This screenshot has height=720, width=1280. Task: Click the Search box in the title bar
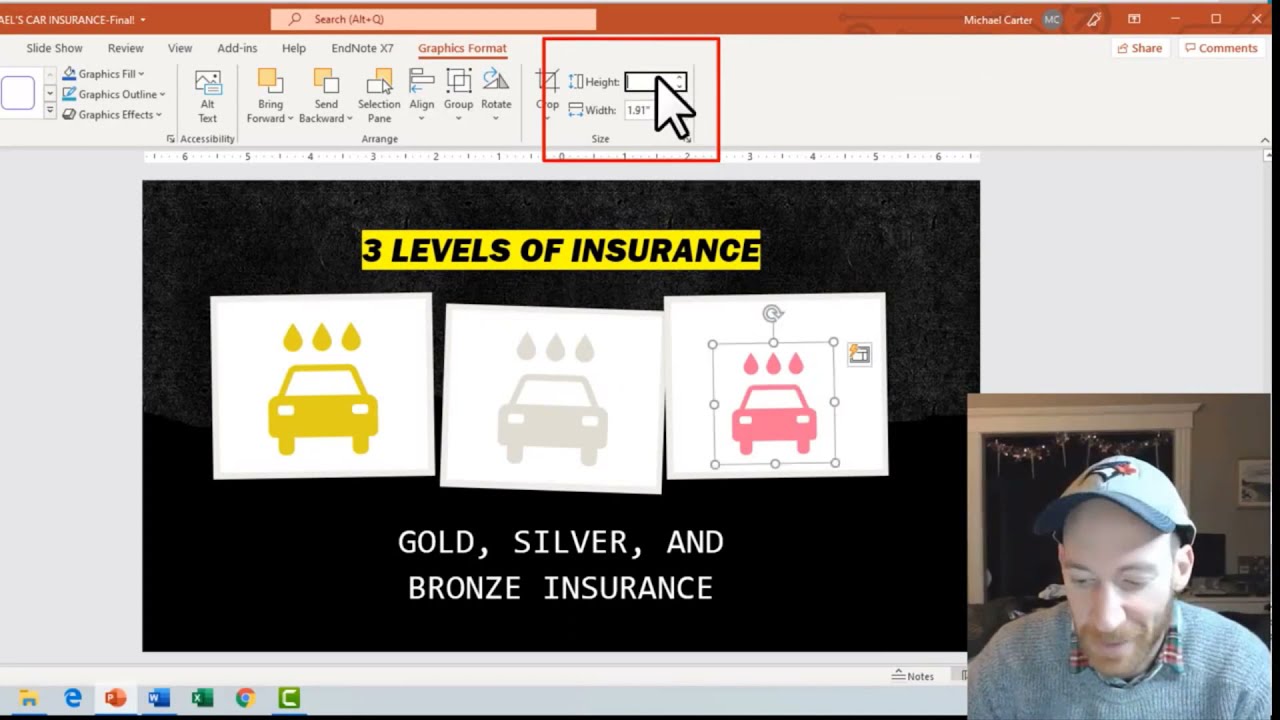coord(433,19)
